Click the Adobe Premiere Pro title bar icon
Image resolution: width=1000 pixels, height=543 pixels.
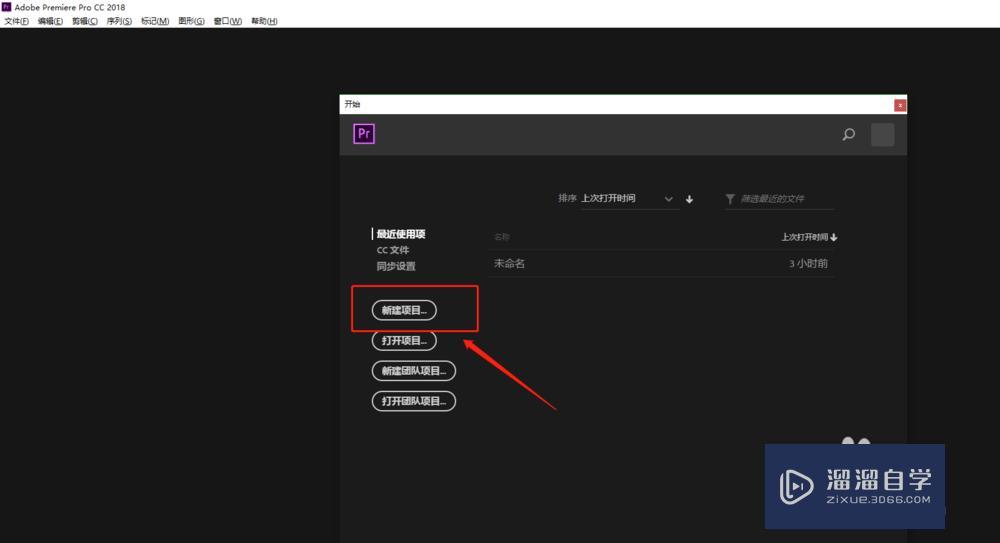point(6,7)
